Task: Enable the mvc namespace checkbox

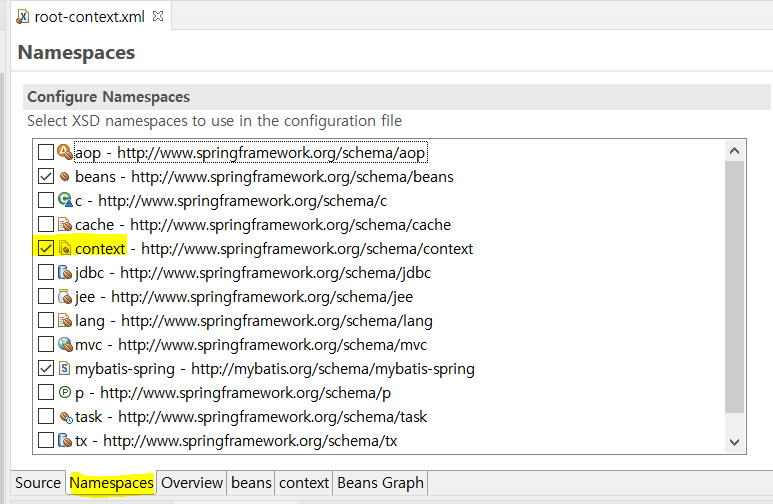Action: [x=46, y=344]
